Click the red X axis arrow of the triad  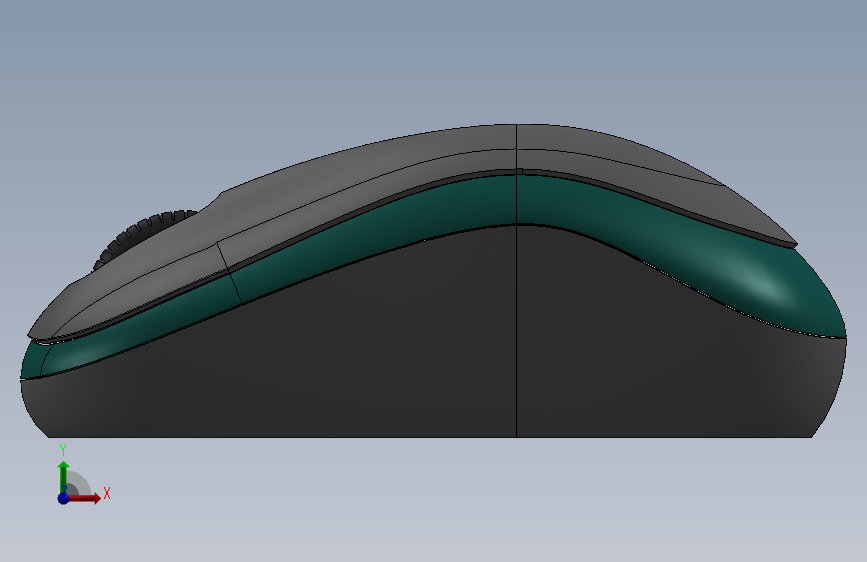point(84,498)
